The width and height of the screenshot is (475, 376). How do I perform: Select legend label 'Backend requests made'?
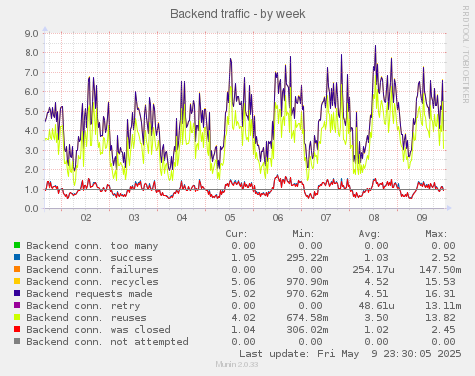pos(89,294)
